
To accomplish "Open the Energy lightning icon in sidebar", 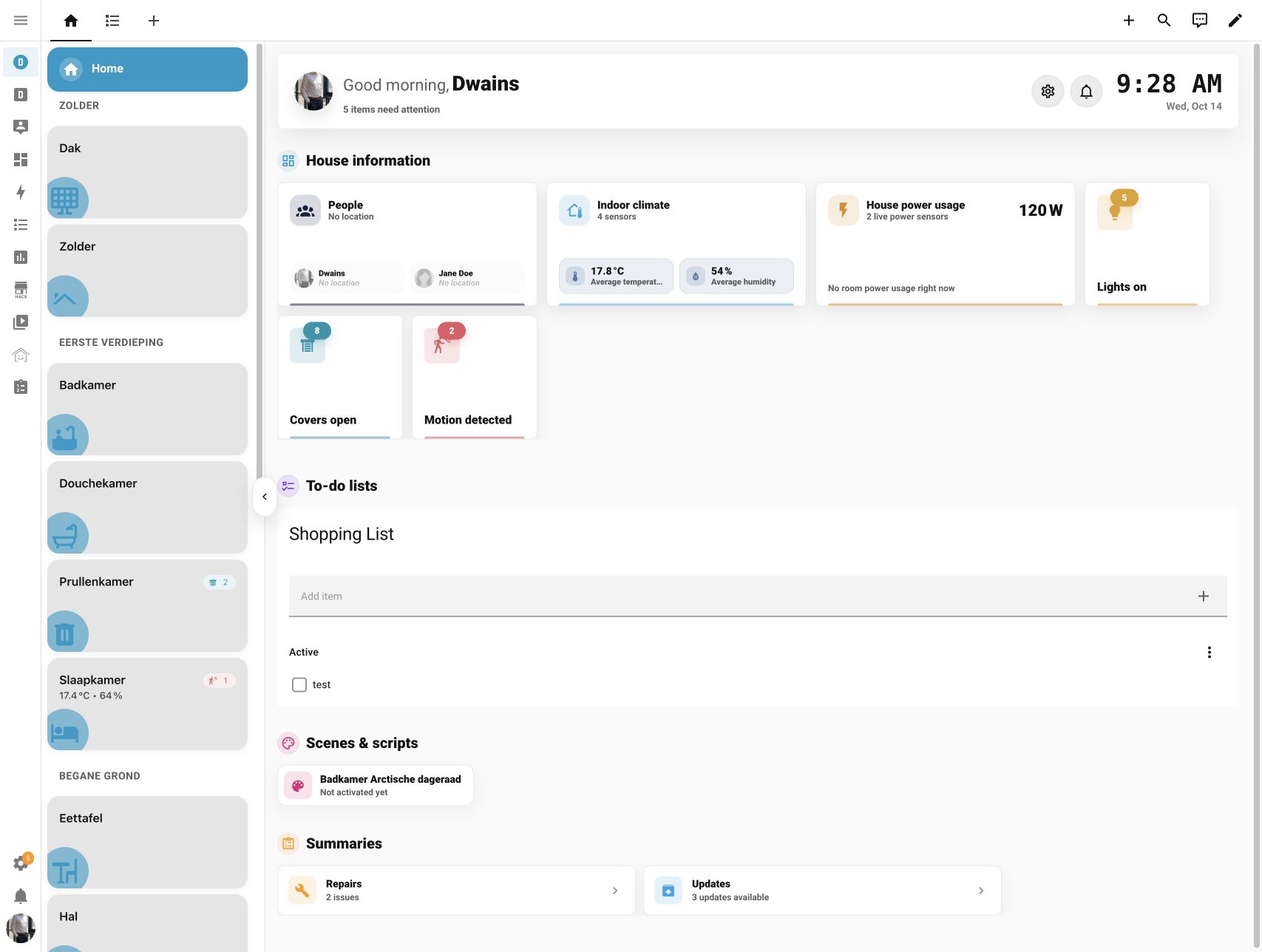I will [x=21, y=192].
